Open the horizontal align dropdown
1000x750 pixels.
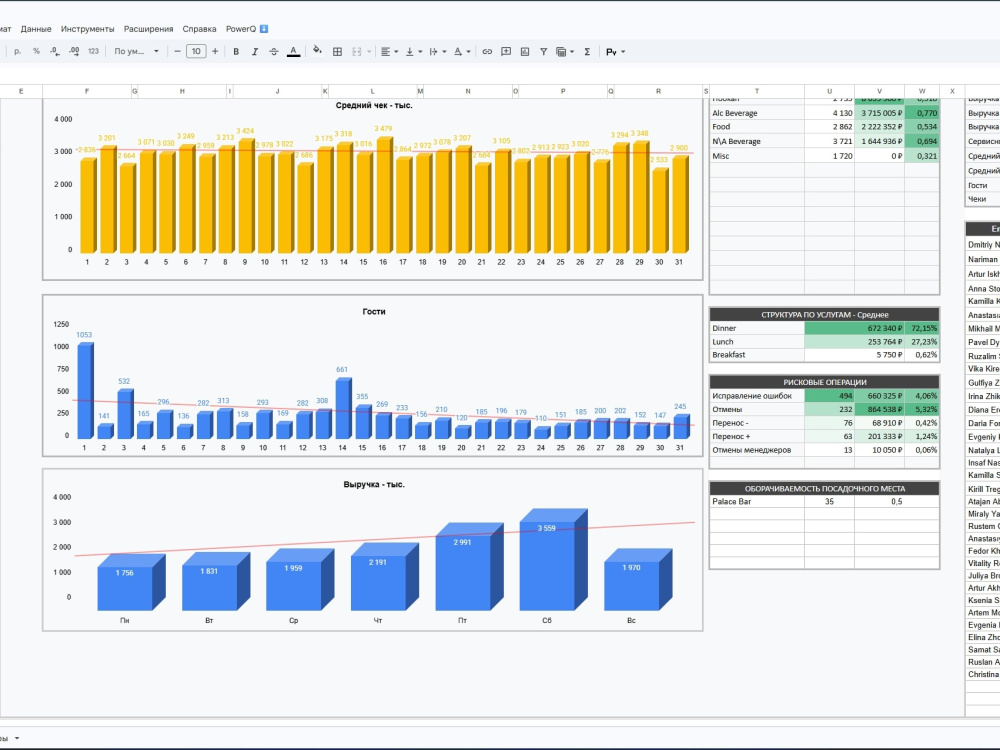tap(389, 52)
